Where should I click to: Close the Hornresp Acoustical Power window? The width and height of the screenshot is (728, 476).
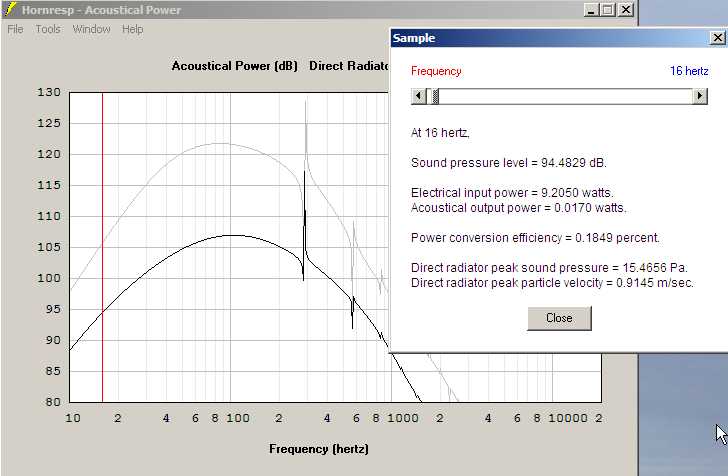625,10
